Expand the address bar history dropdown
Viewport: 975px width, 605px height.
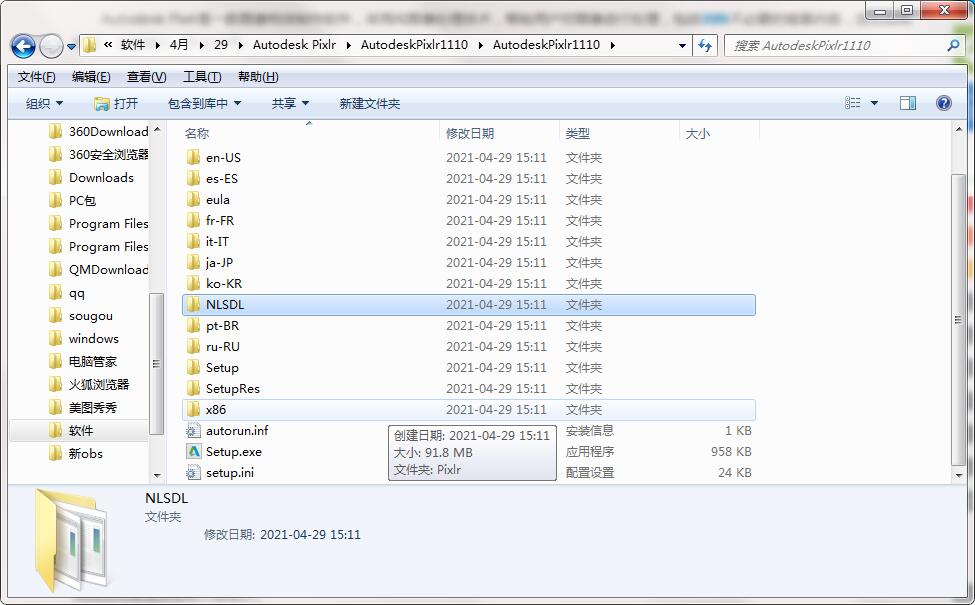682,45
